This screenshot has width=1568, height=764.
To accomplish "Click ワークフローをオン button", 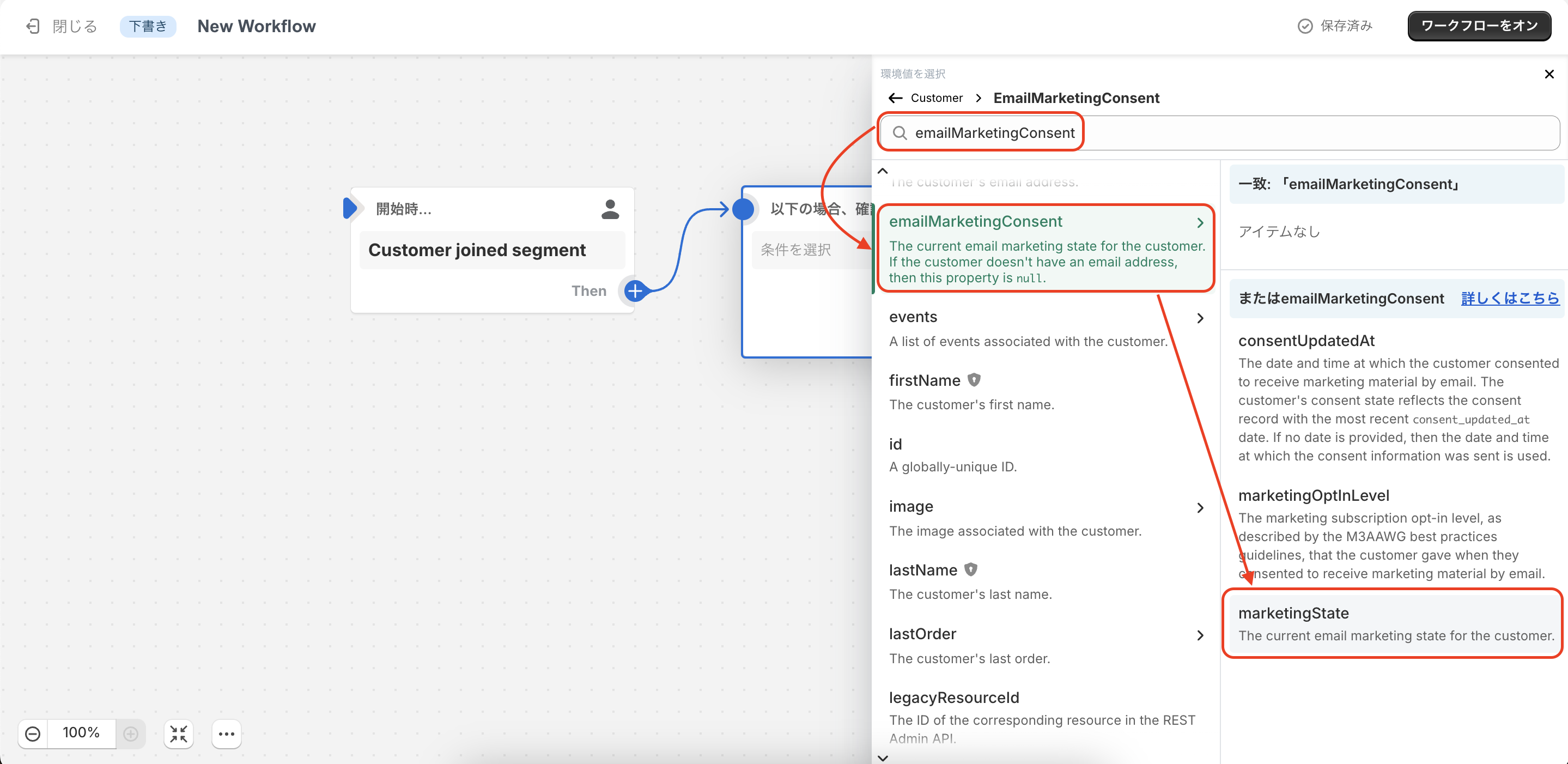I will point(1479,26).
